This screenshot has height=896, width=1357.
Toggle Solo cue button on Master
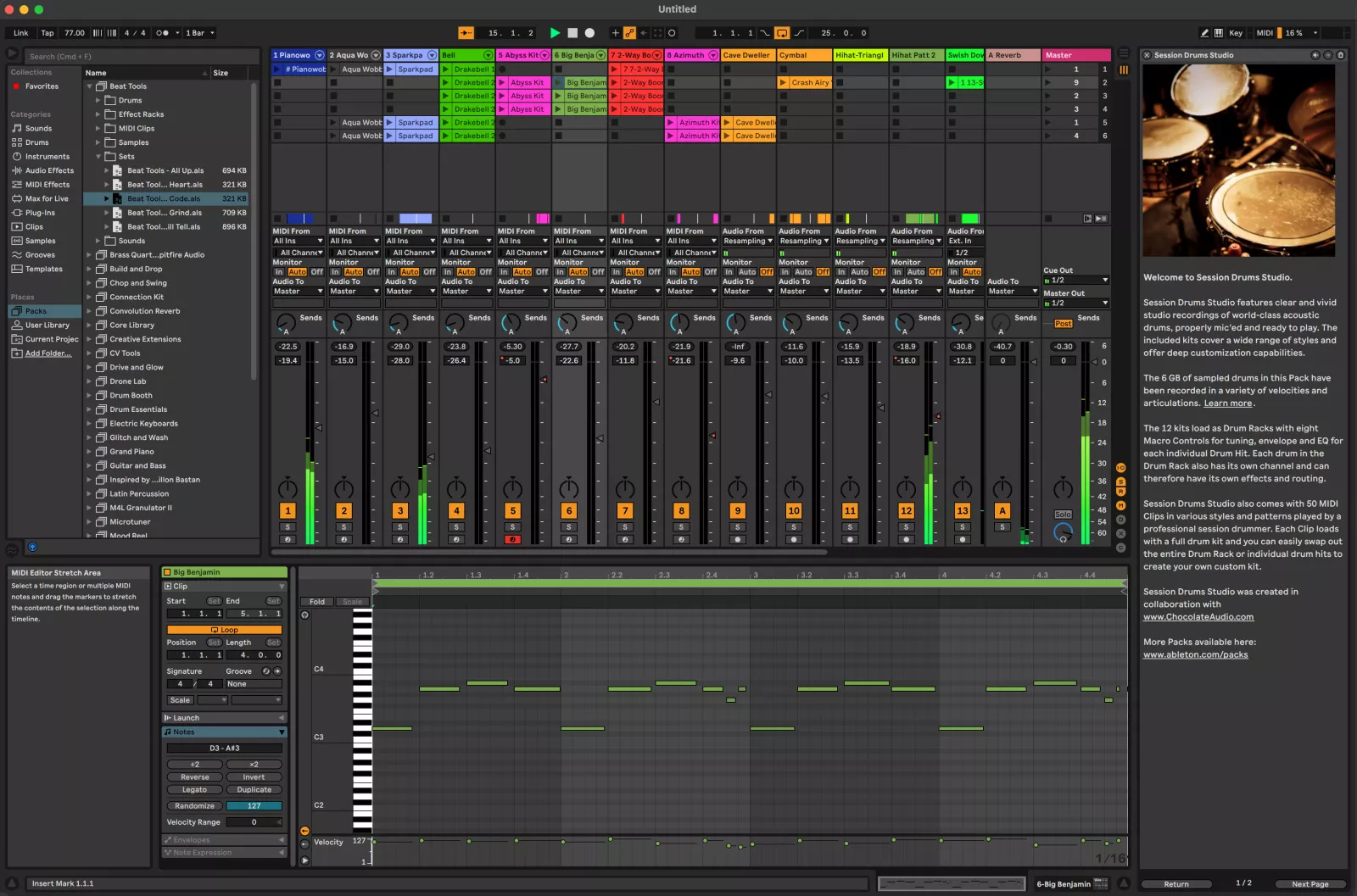tap(1063, 515)
